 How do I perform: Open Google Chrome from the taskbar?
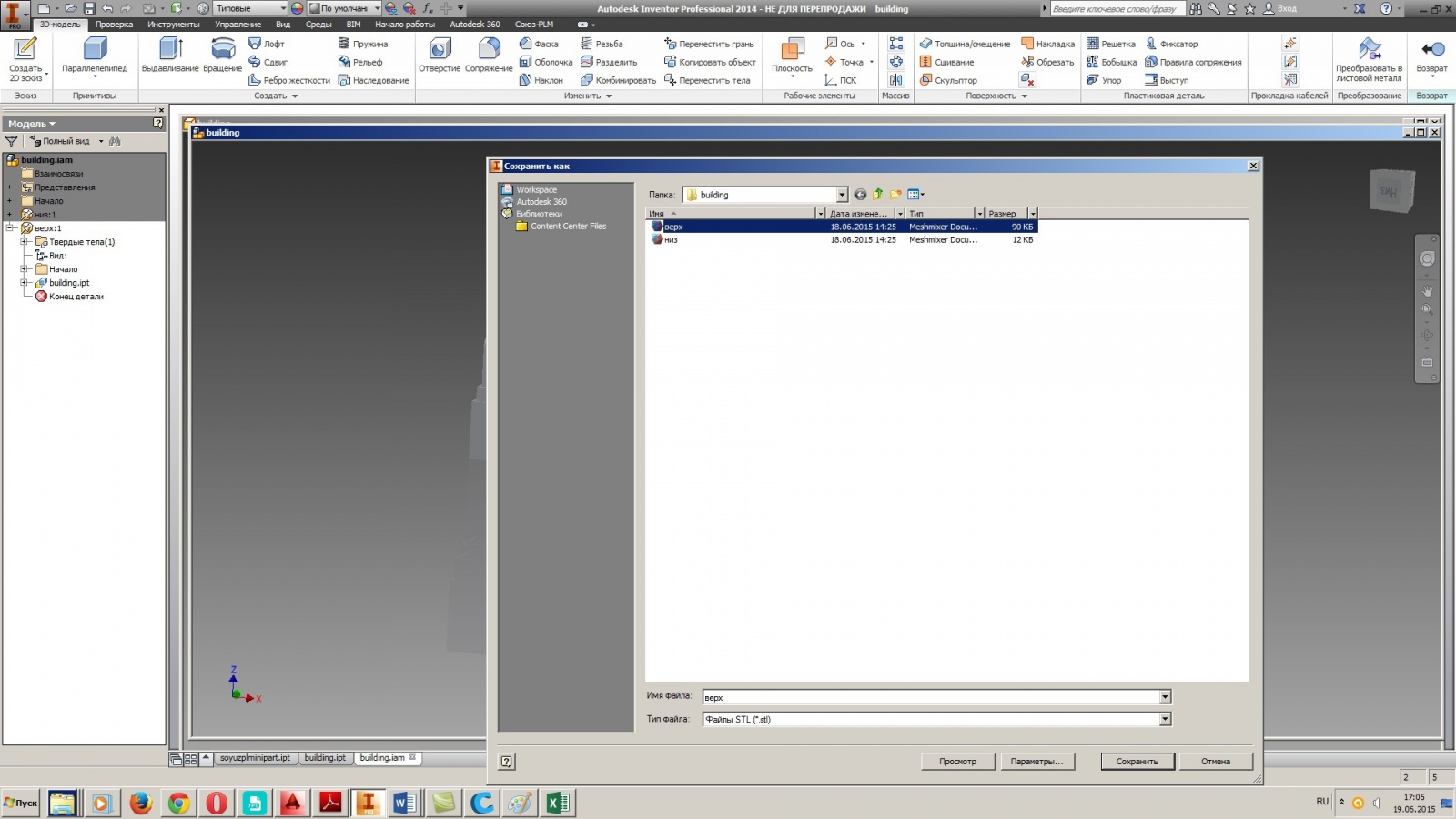[178, 803]
